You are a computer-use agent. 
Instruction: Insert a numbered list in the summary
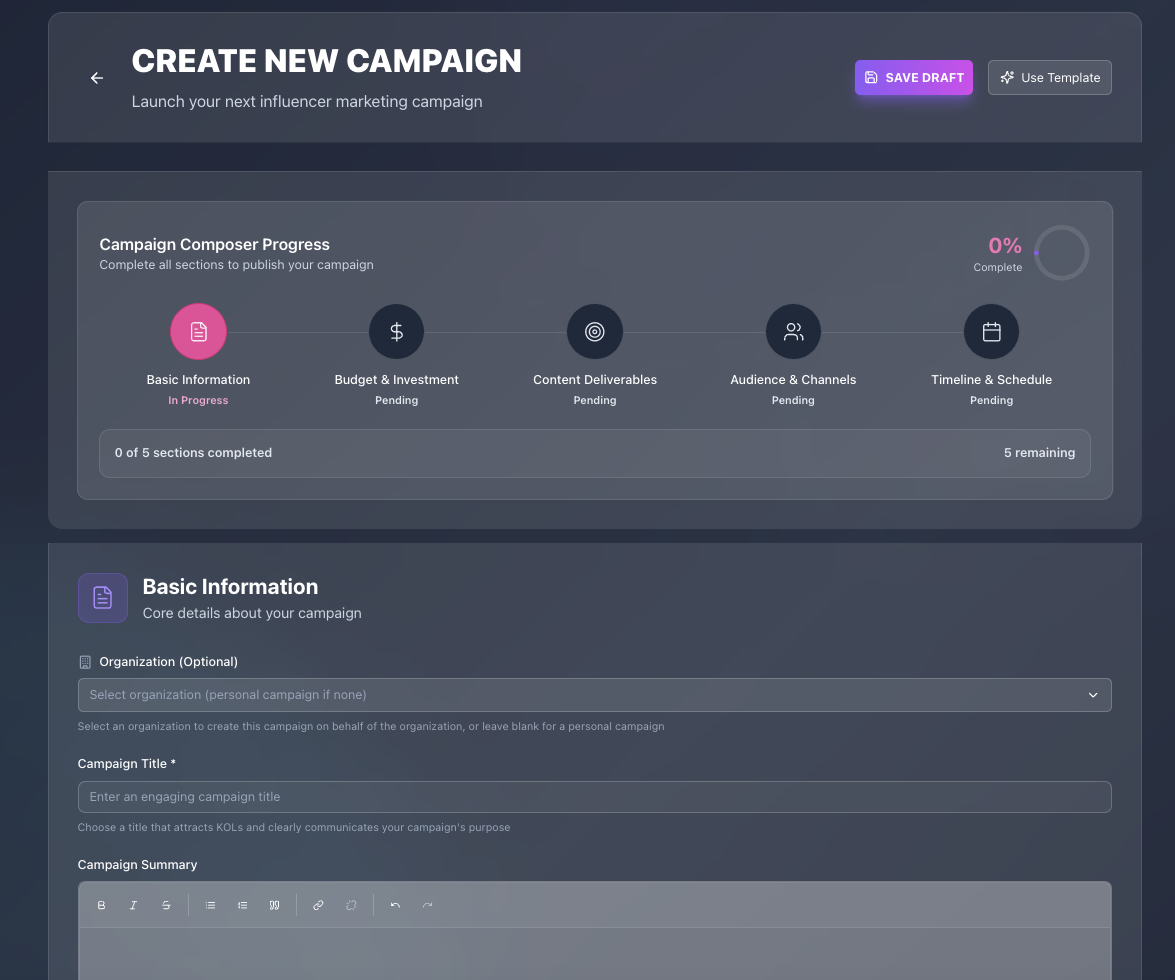pyautogui.click(x=242, y=905)
